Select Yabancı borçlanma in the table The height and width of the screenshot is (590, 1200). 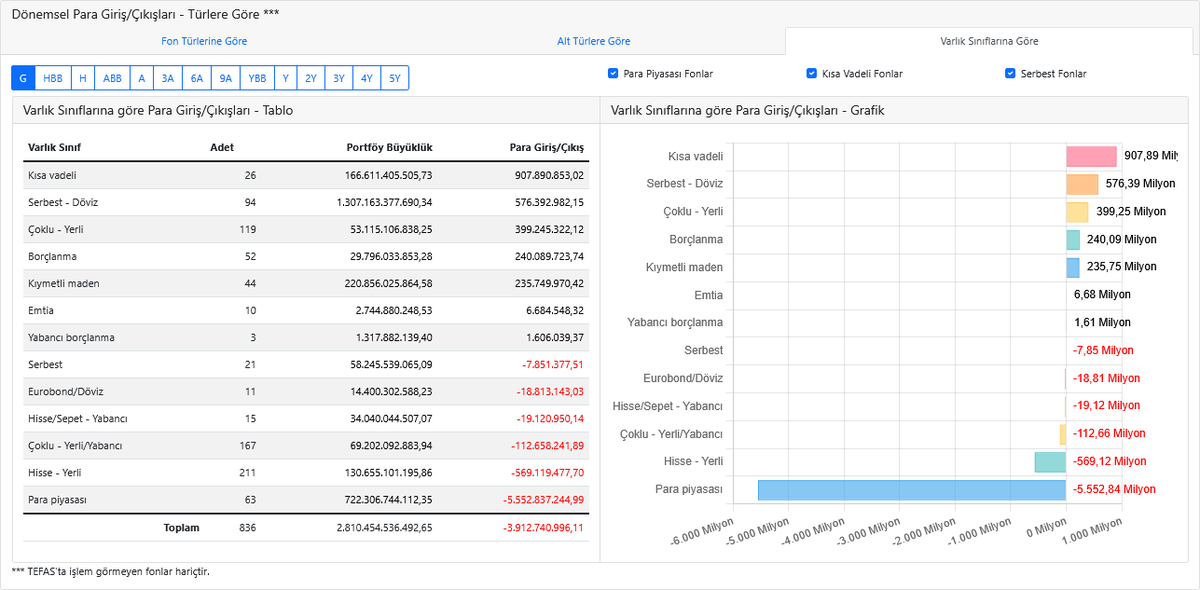click(71, 337)
